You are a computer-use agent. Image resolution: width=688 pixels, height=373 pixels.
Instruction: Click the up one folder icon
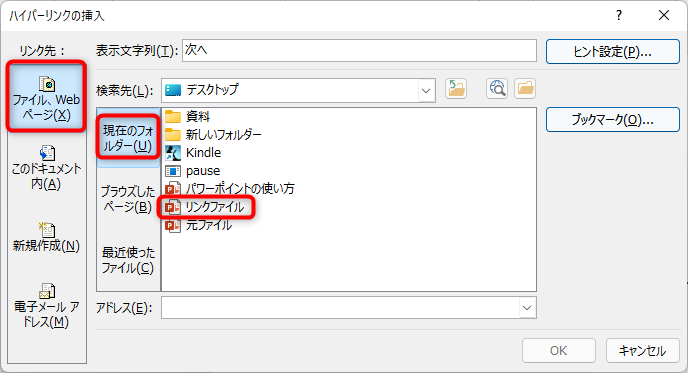pyautogui.click(x=456, y=89)
